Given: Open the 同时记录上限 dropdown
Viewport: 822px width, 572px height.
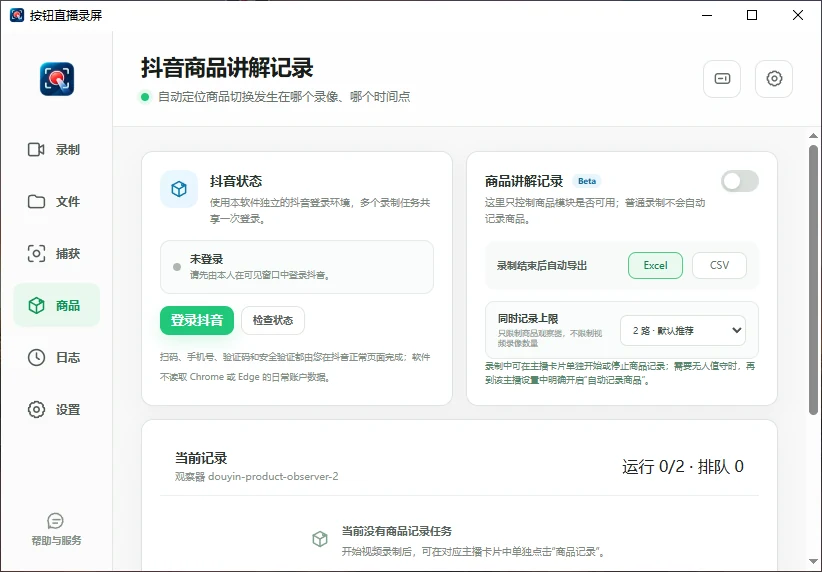Looking at the screenshot, I should pos(683,330).
